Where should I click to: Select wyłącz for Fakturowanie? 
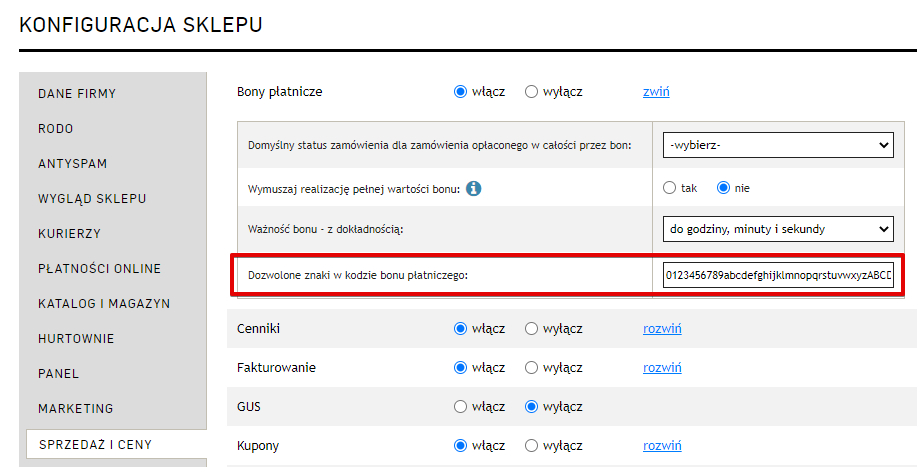(x=531, y=367)
